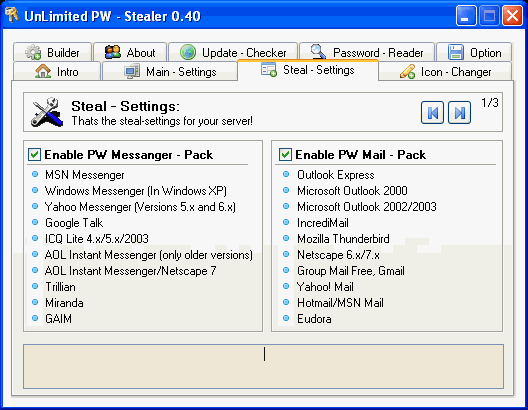Select the GAIM entry
This screenshot has height=410, width=528.
coord(58,319)
